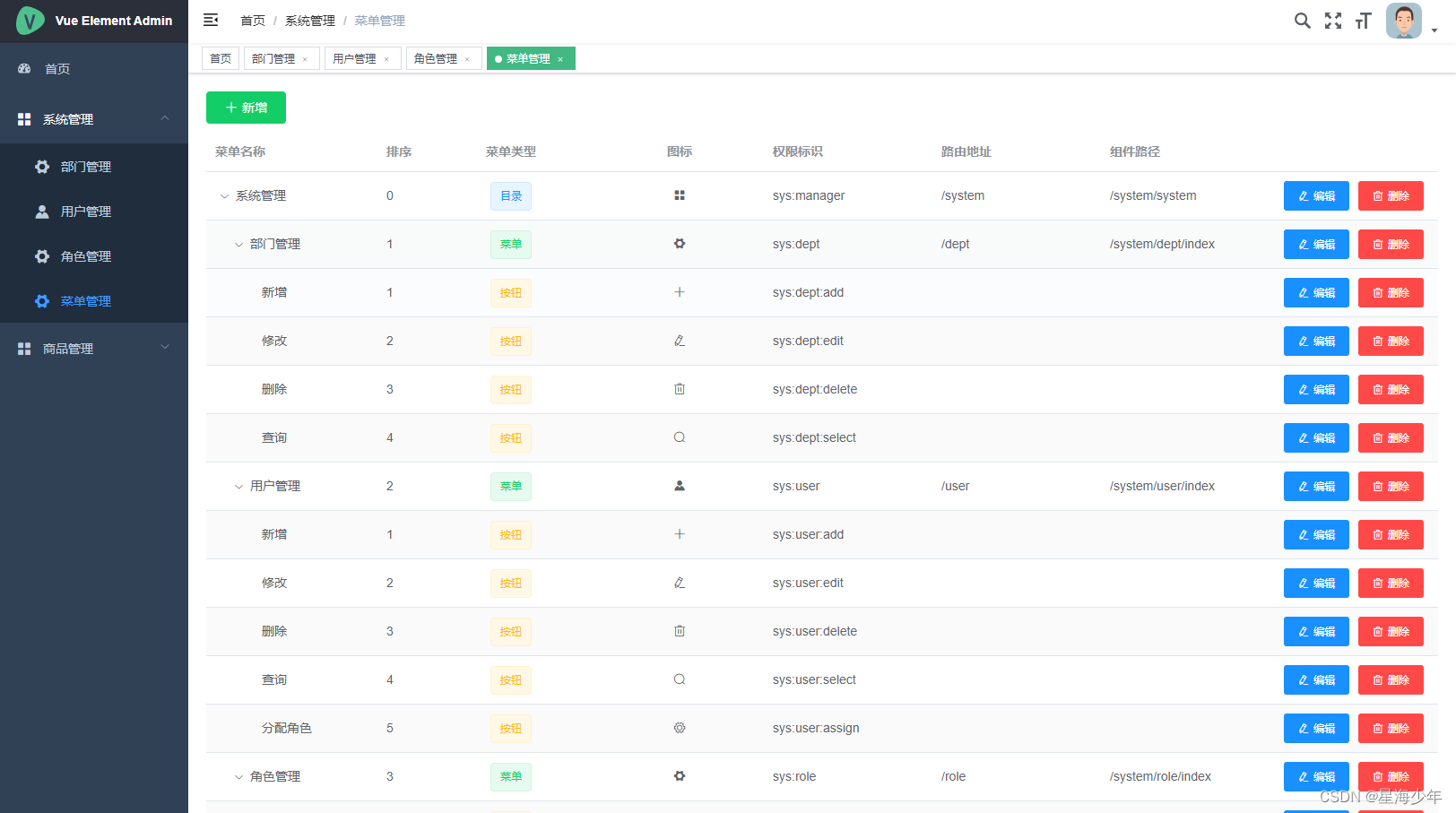
Task: Toggle the sidebar hamburger icon
Action: tap(211, 20)
